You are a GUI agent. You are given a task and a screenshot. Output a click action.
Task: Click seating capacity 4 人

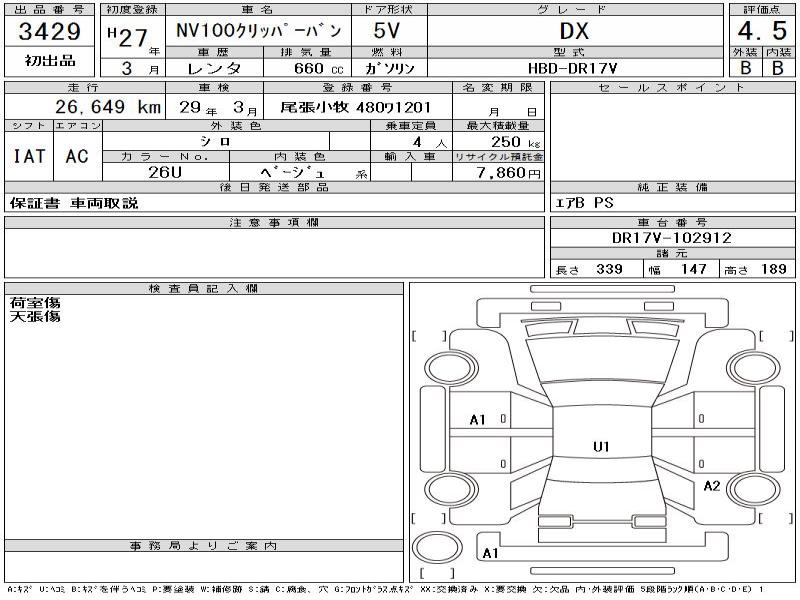(430, 142)
